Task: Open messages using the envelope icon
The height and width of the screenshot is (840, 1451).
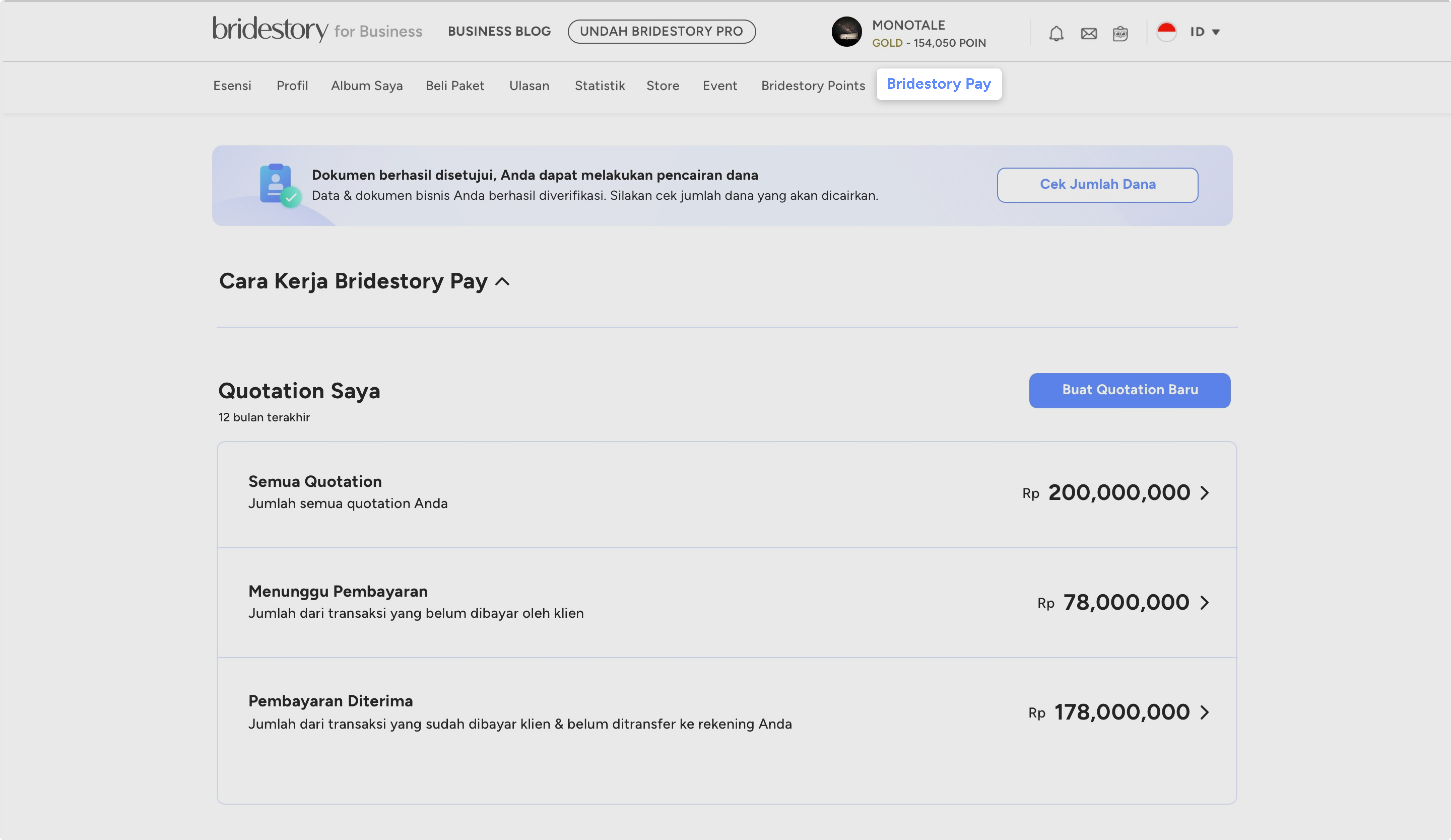Action: pos(1088,33)
